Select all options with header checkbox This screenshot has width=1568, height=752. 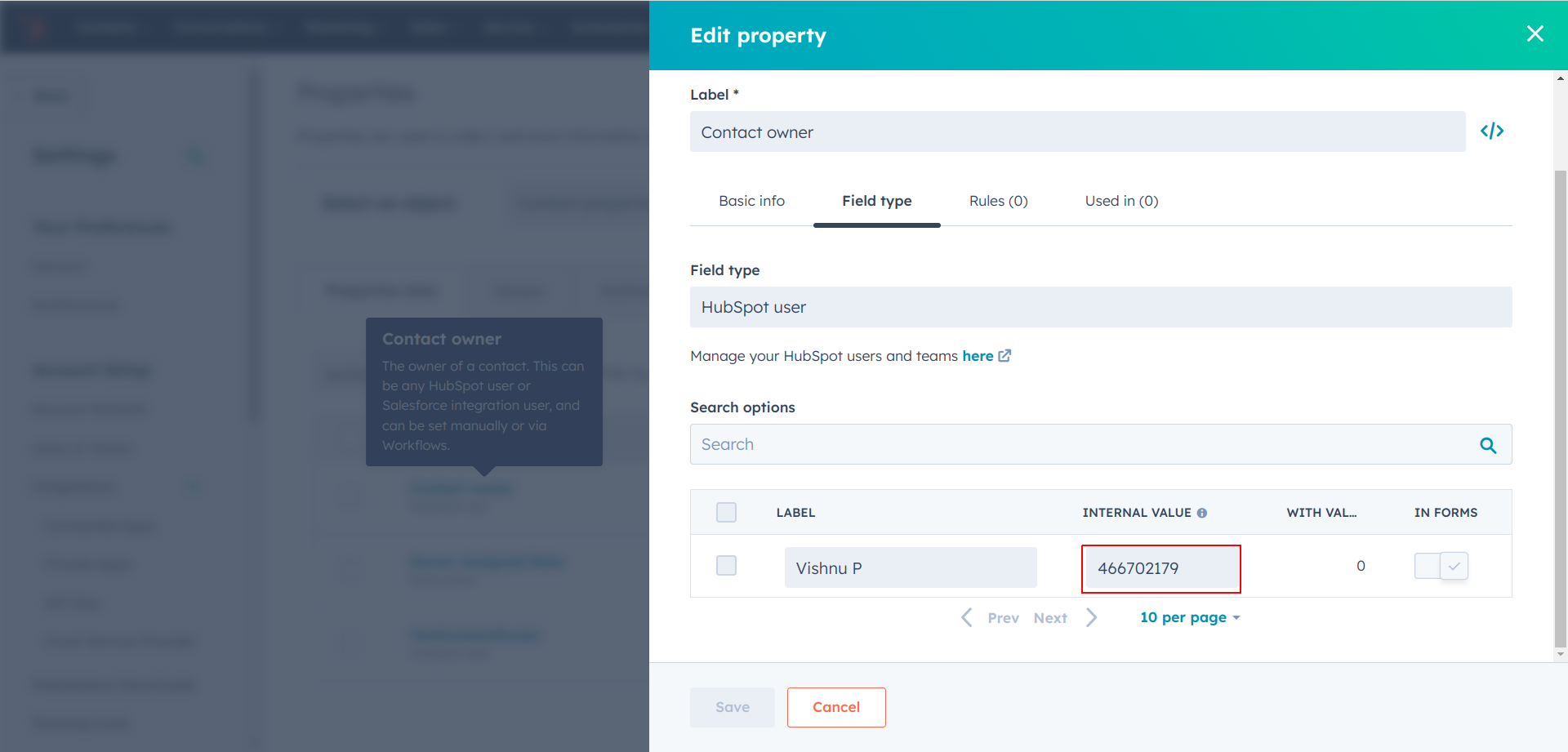click(726, 512)
